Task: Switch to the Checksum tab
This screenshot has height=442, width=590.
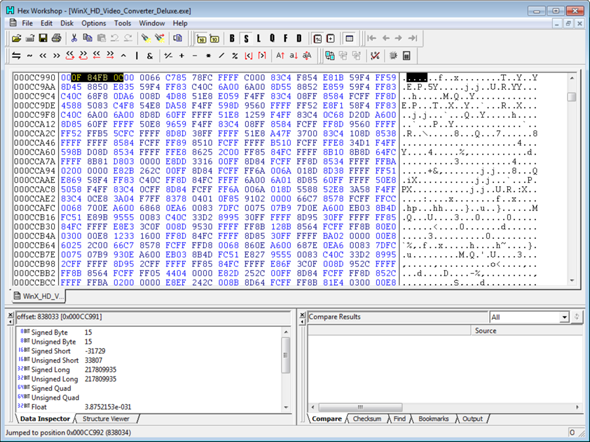Action: click(x=367, y=419)
